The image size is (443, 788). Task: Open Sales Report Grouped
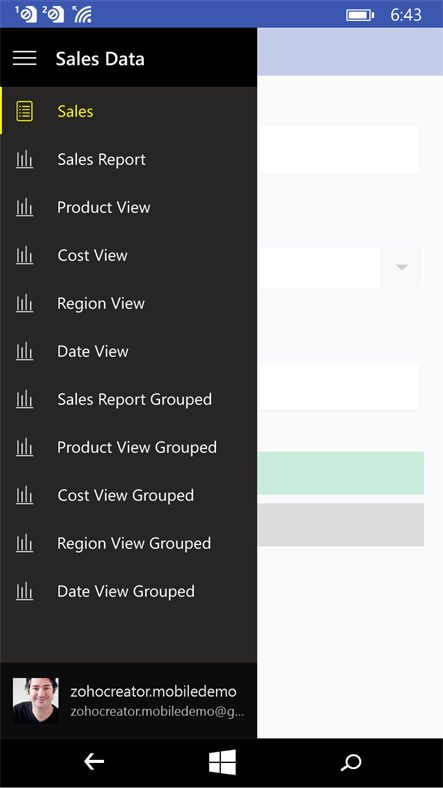click(x=128, y=400)
